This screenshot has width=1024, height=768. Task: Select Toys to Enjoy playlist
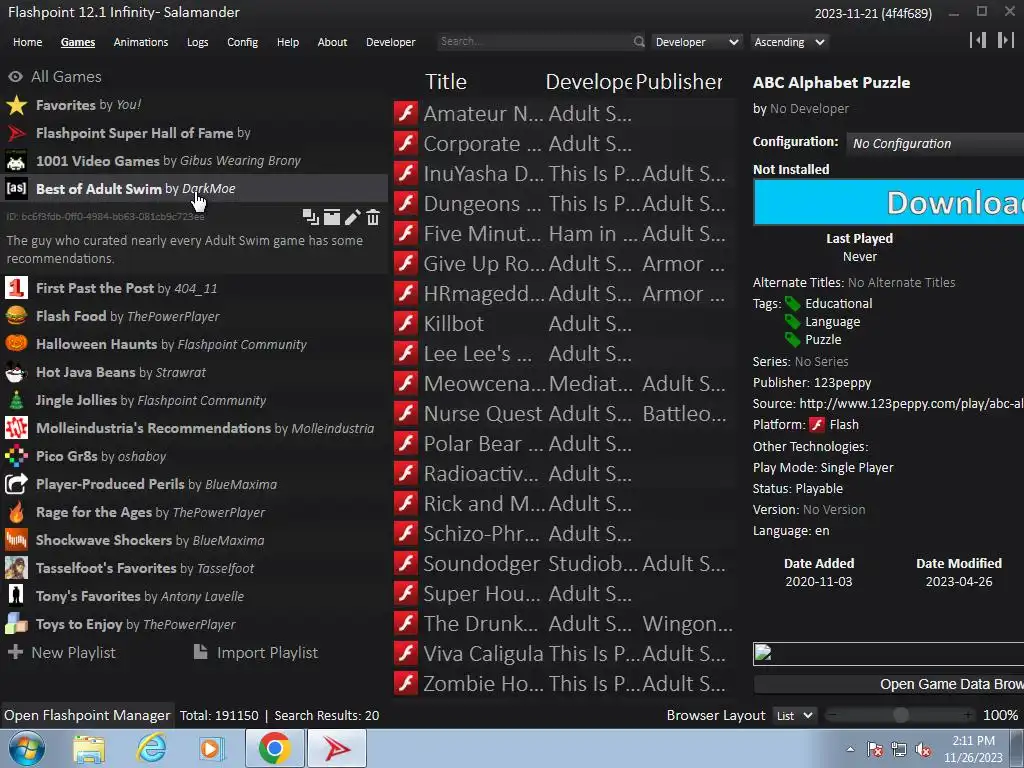coord(195,624)
